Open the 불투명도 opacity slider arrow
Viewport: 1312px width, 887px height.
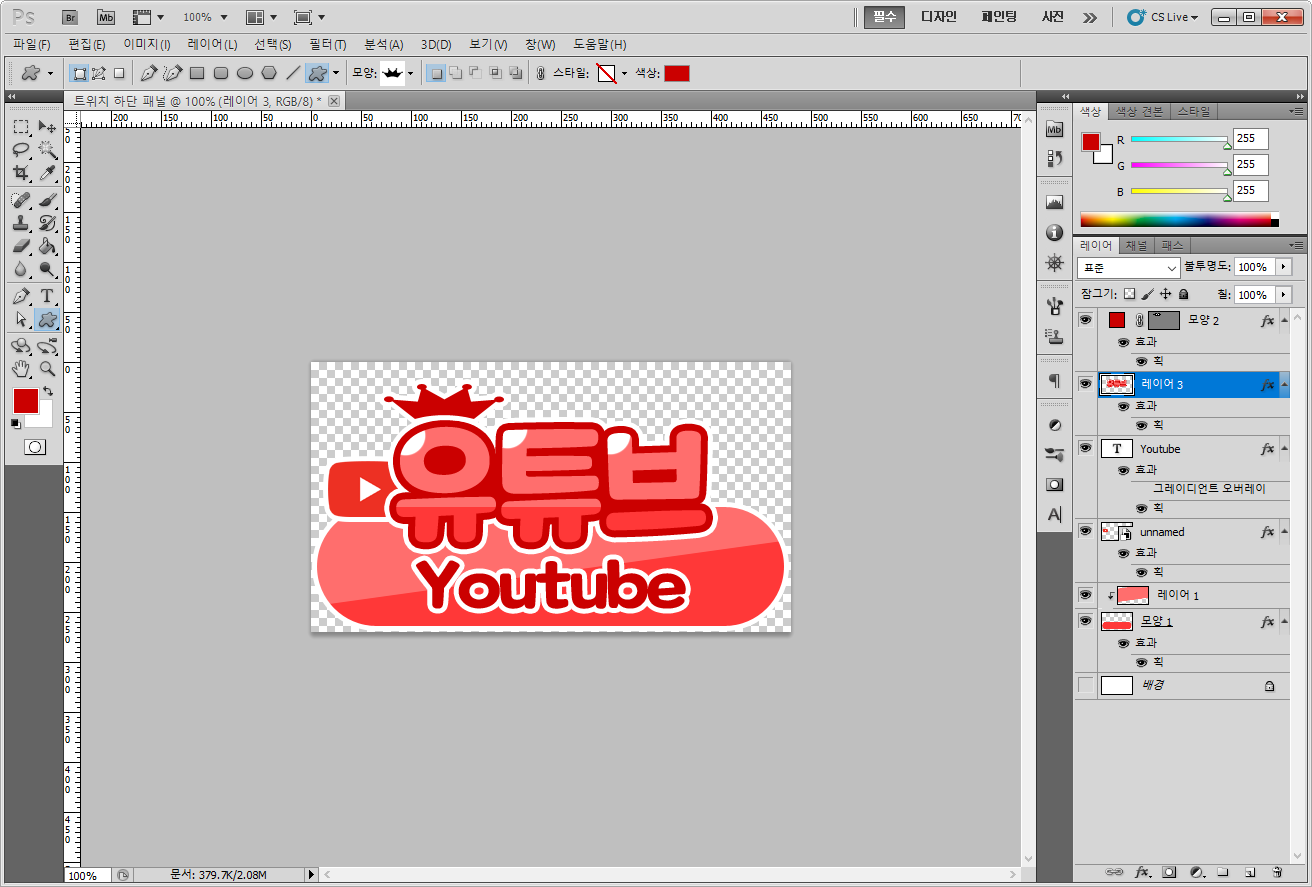(x=1283, y=267)
